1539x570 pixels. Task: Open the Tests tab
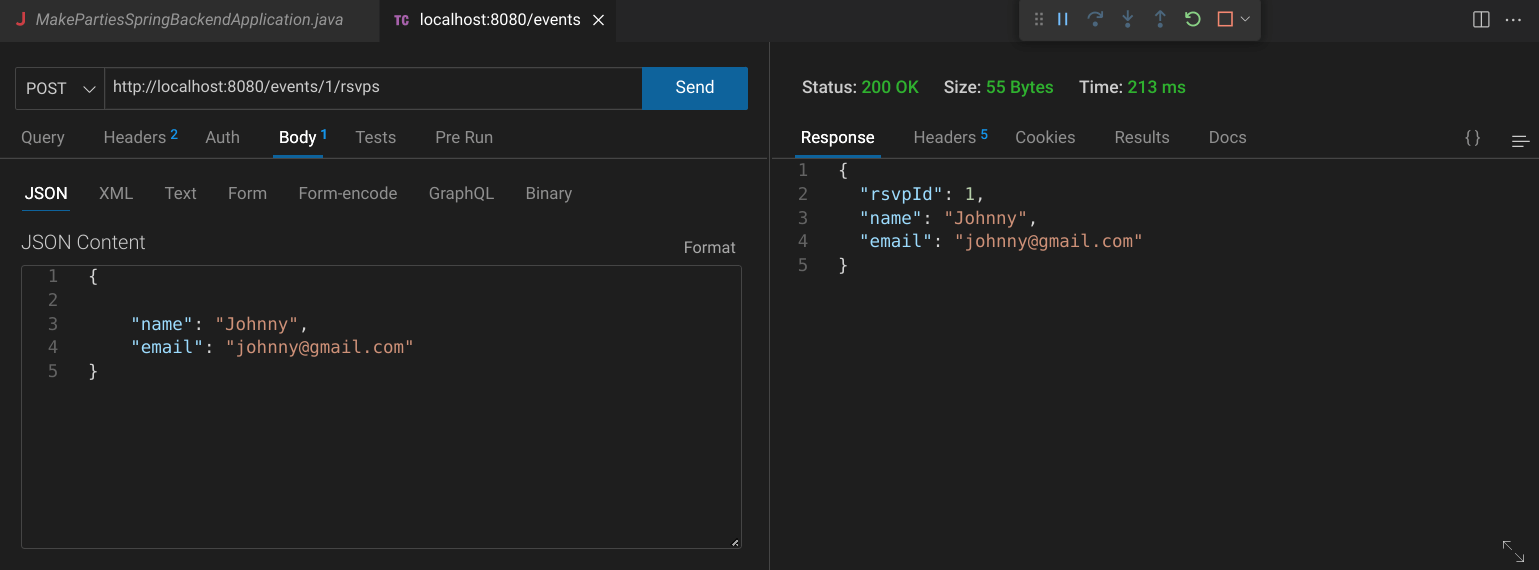[x=376, y=137]
